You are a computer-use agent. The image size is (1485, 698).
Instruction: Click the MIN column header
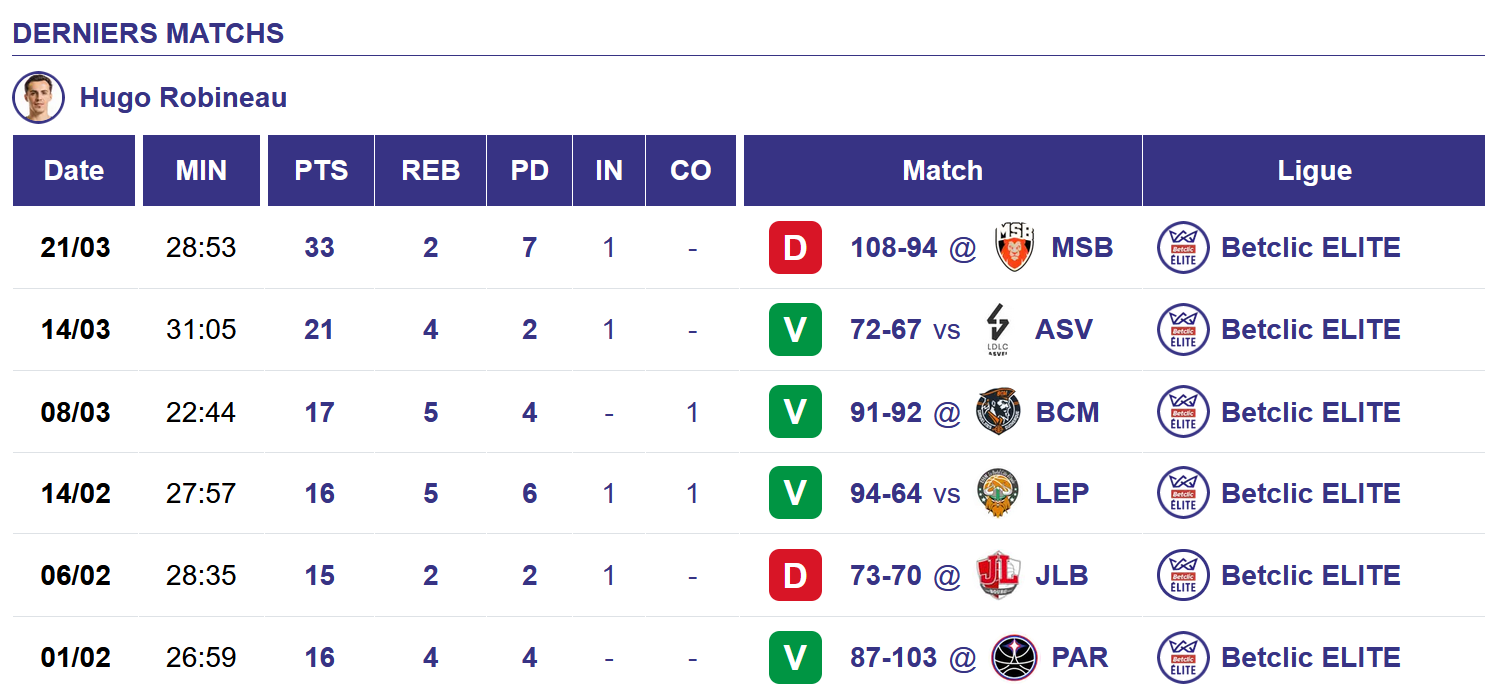(201, 170)
